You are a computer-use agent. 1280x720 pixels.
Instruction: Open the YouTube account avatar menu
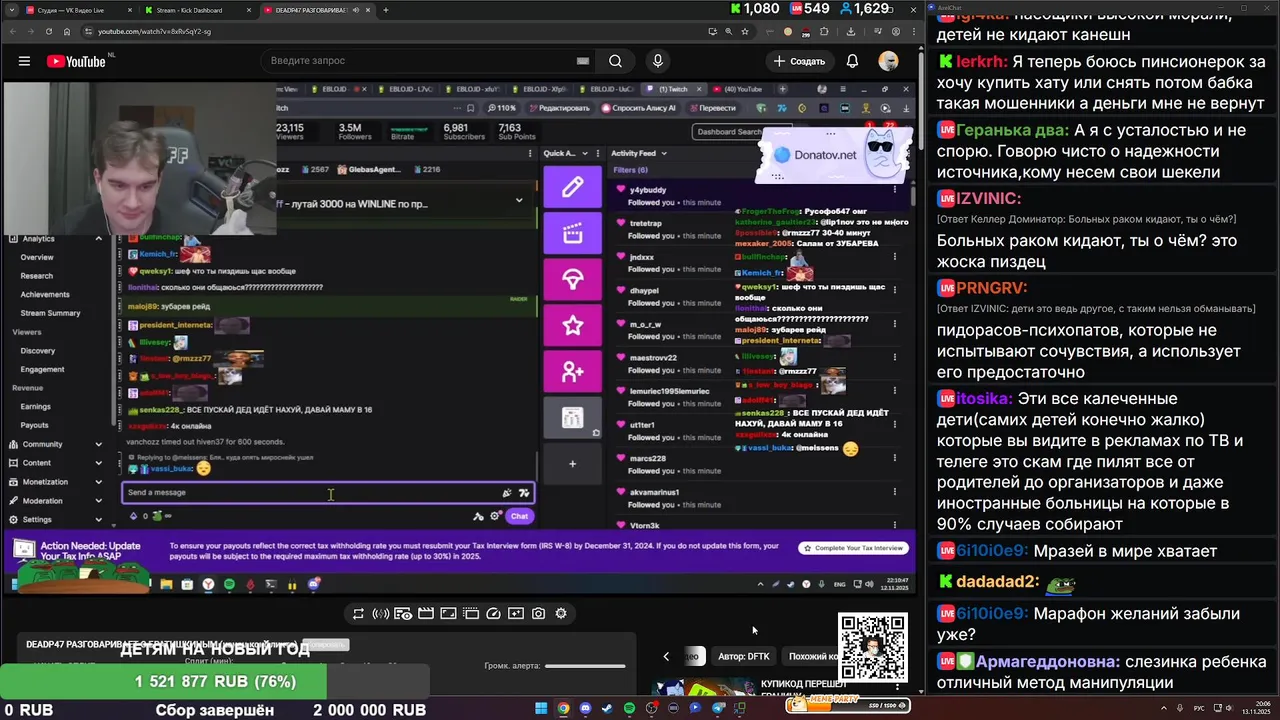tap(888, 61)
